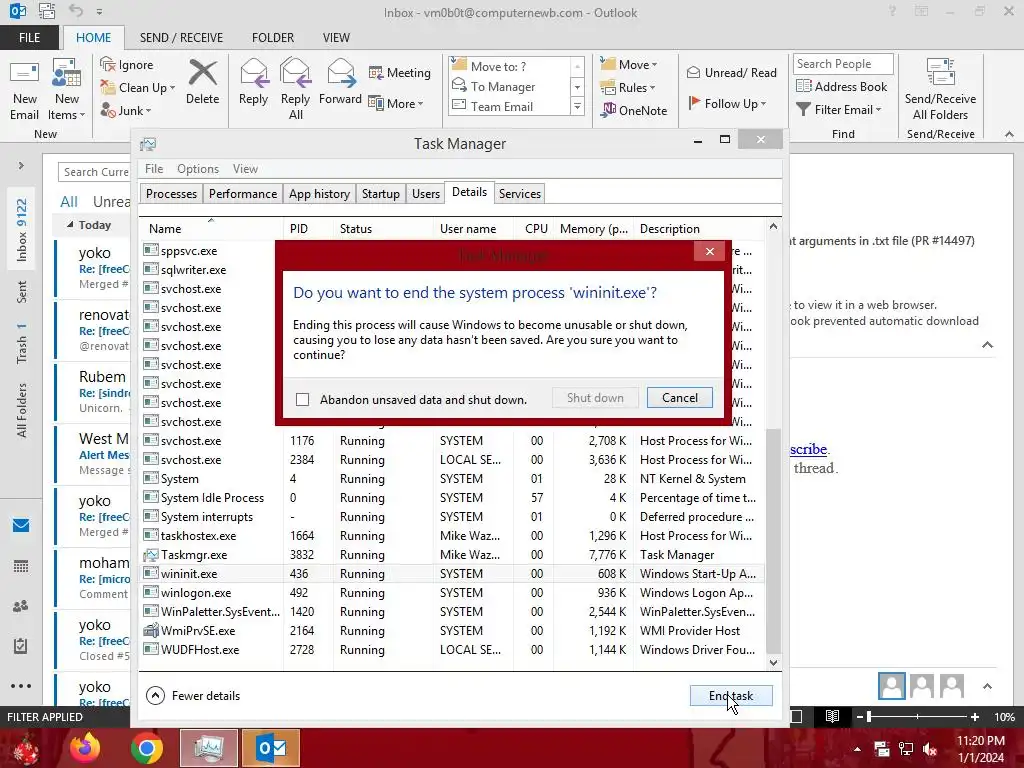Open the Follow Up dropdown

(727, 103)
